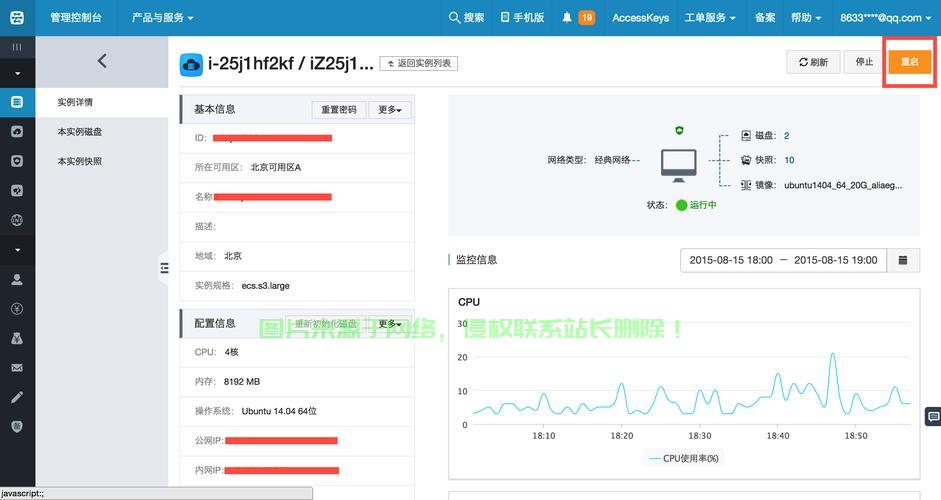Go to 管理控制台 in the top bar

point(76,17)
